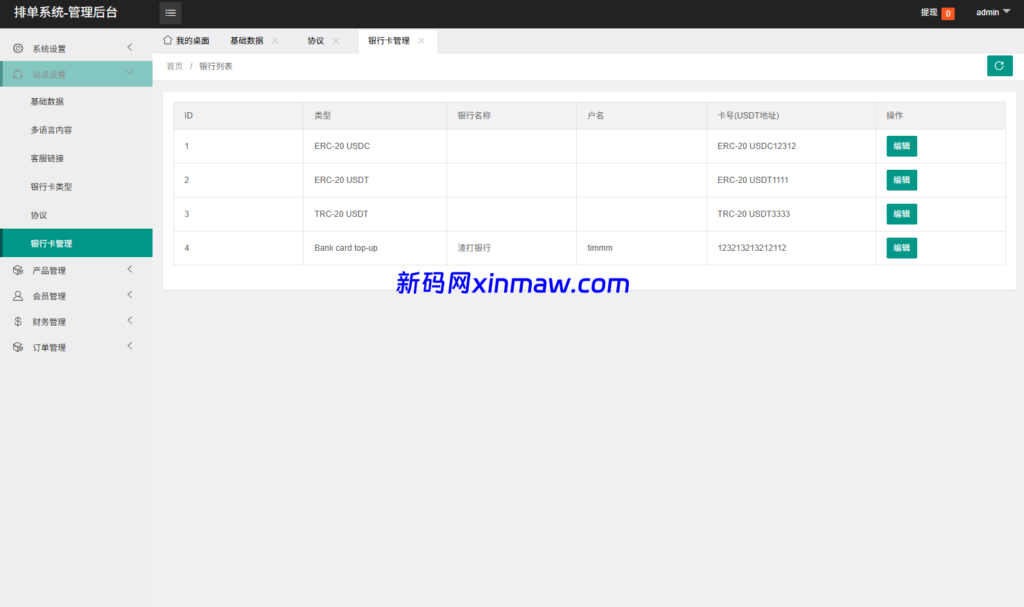Screen dimensions: 1024x607
Task: Switch to the 基础数据 tab
Action: coord(248,40)
